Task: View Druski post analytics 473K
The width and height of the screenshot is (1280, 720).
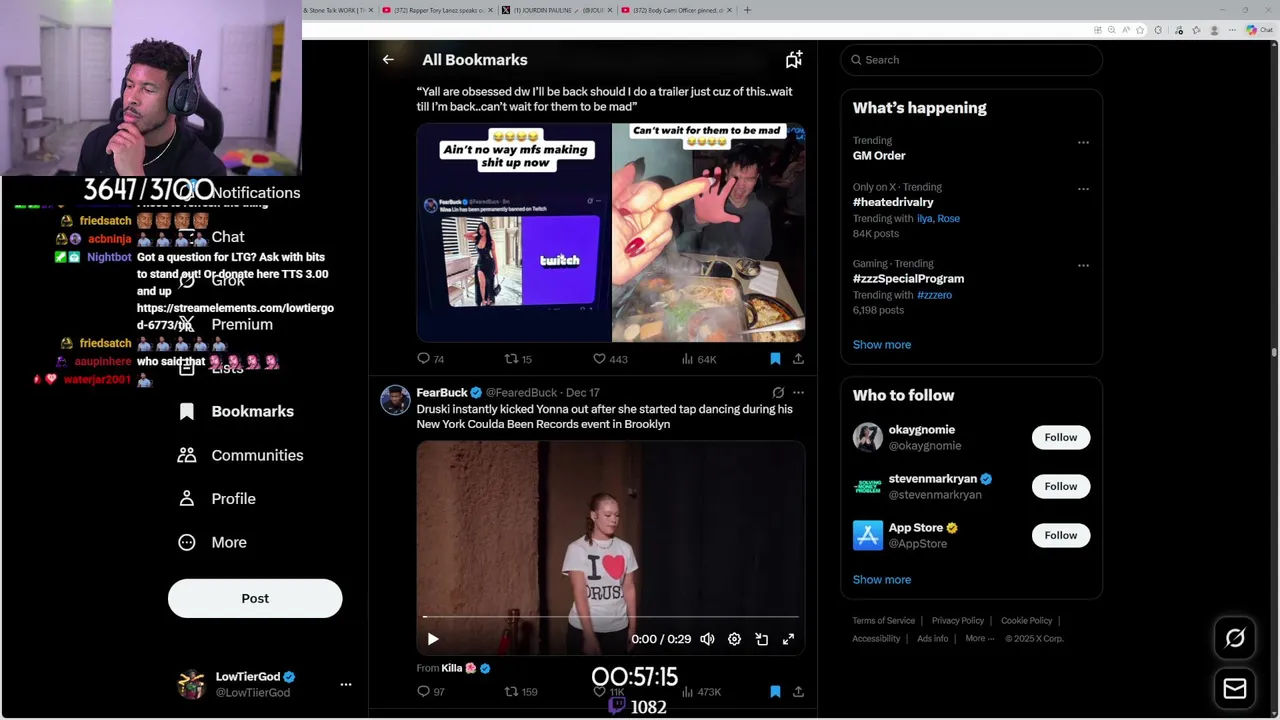Action: click(x=702, y=691)
